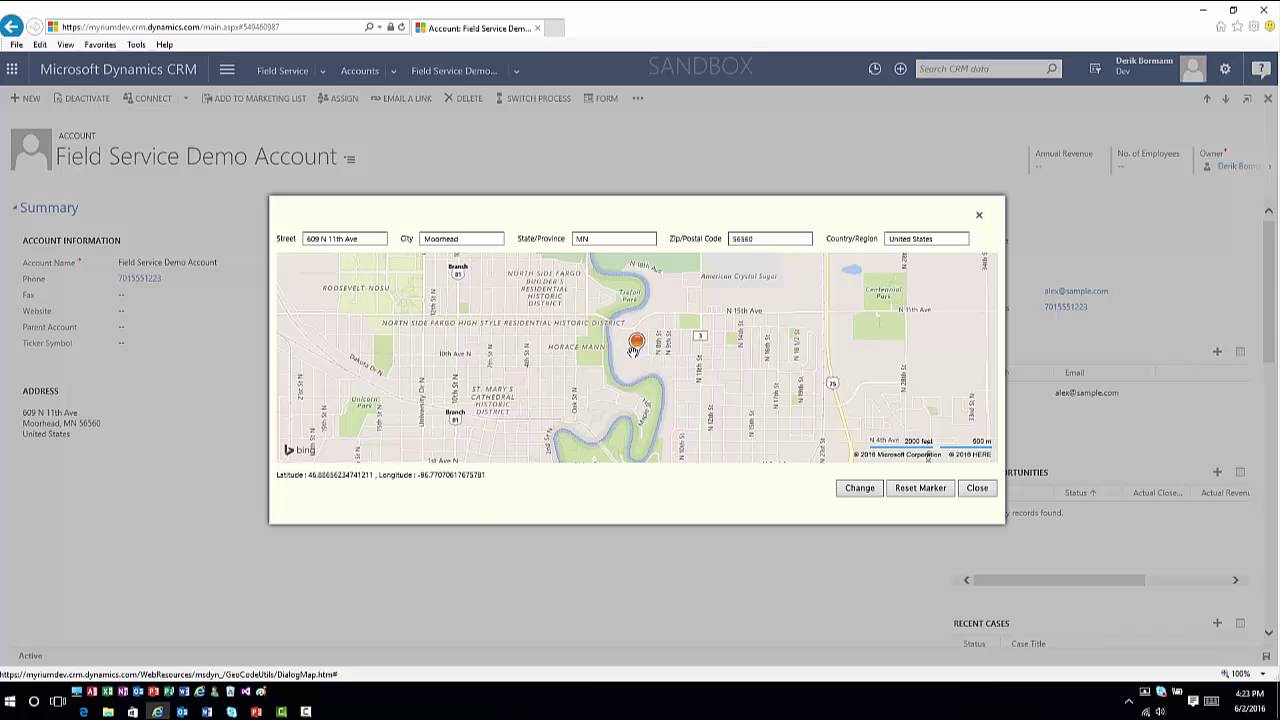The height and width of the screenshot is (720, 1280).
Task: Open advanced find filter icon
Action: (x=1095, y=69)
